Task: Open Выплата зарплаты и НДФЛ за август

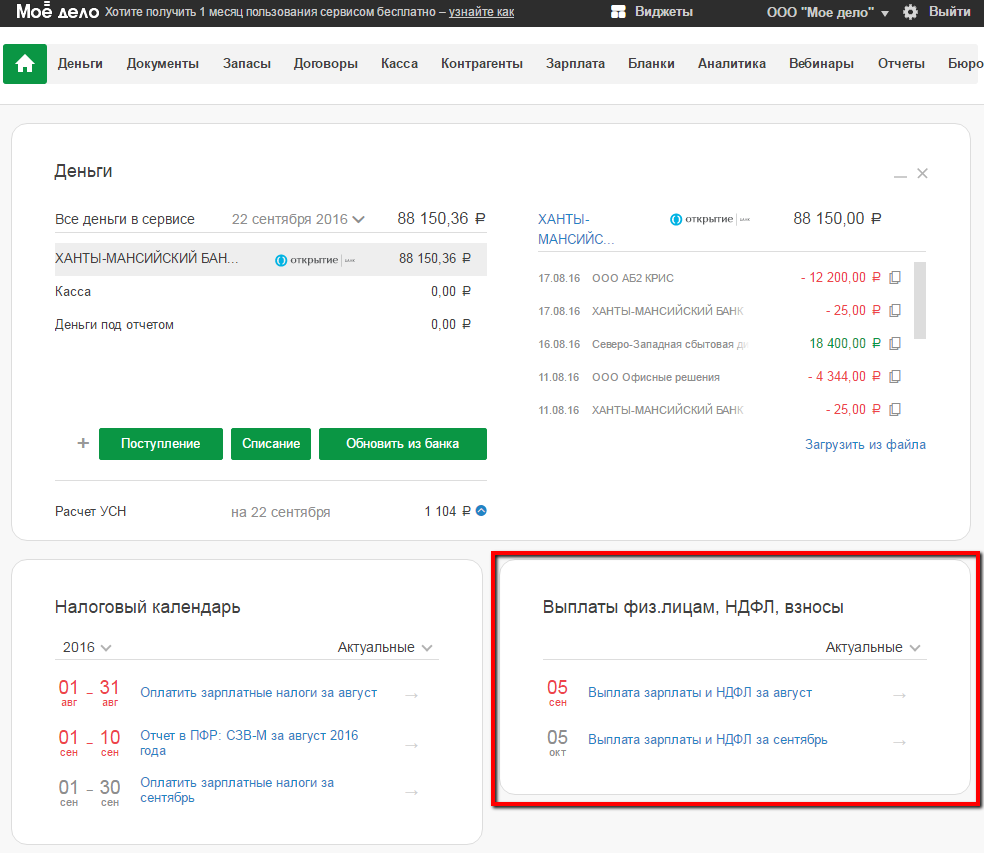Action: pyautogui.click(x=699, y=692)
